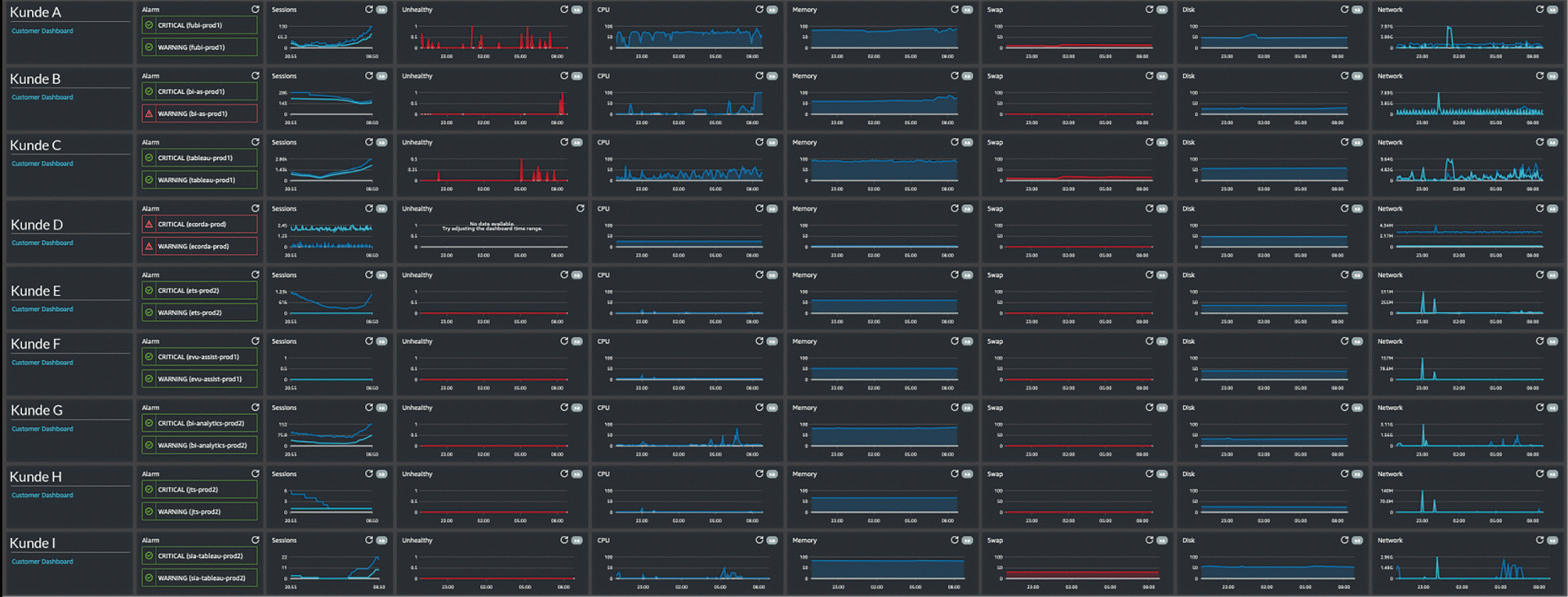Screen dimensions: 1568x597
Task: Click the red warning triangle for bi-as-prod1
Action: tap(149, 114)
